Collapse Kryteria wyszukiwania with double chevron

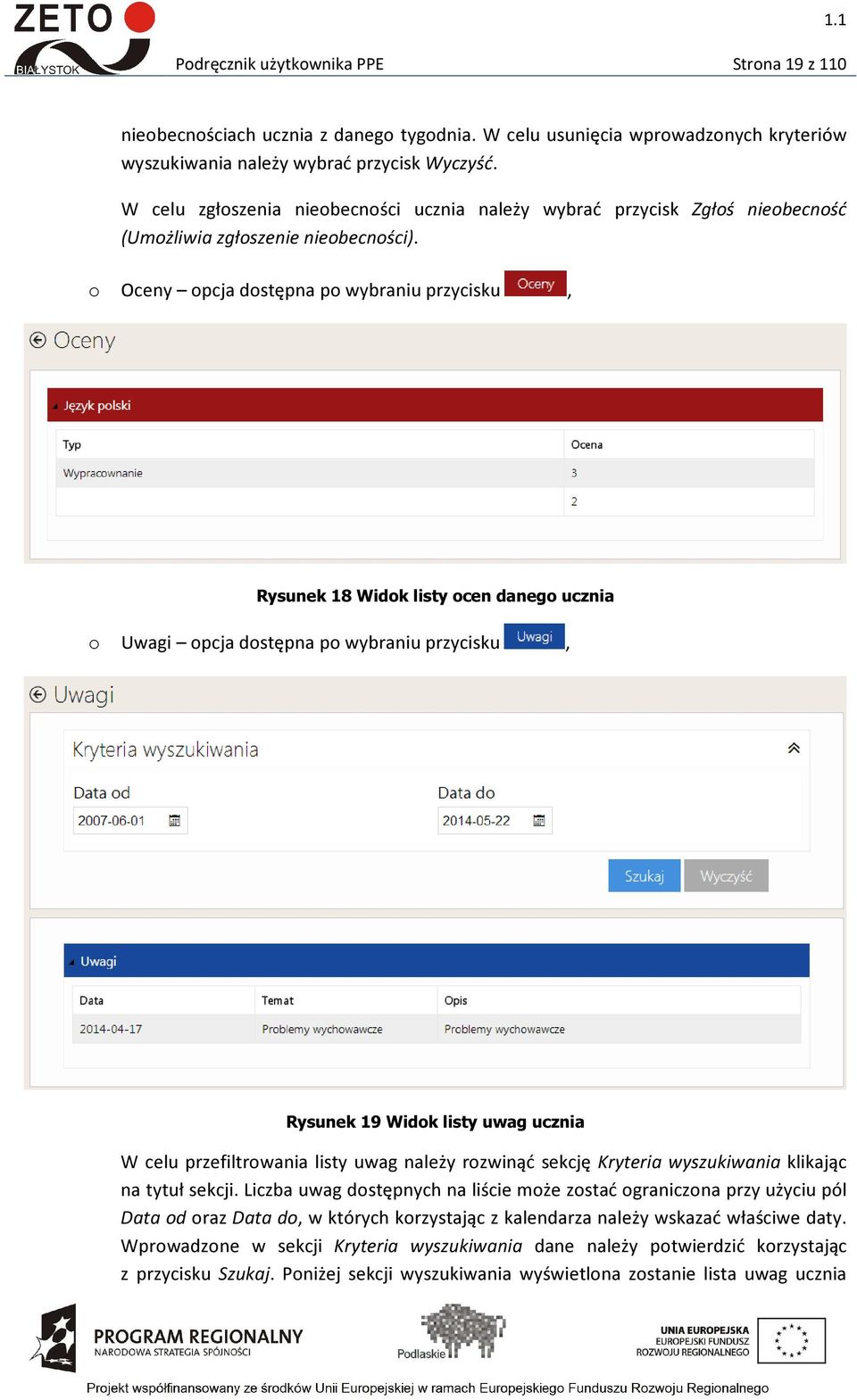(x=794, y=749)
